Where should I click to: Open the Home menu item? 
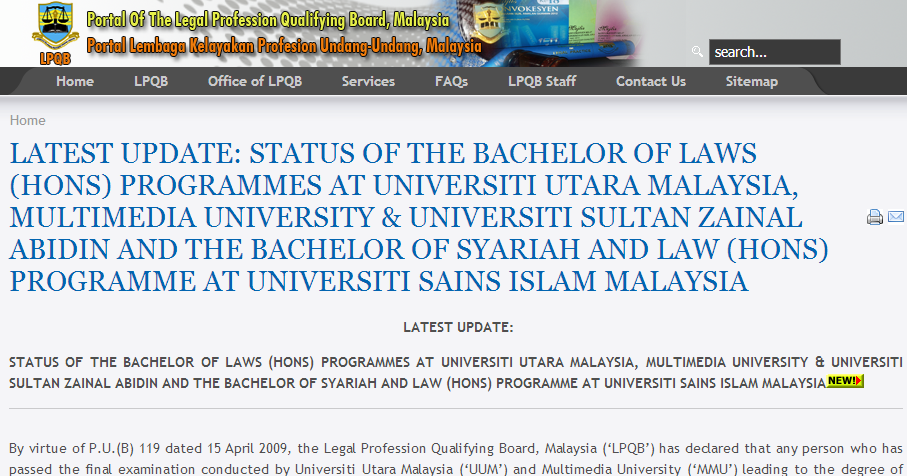click(x=75, y=82)
